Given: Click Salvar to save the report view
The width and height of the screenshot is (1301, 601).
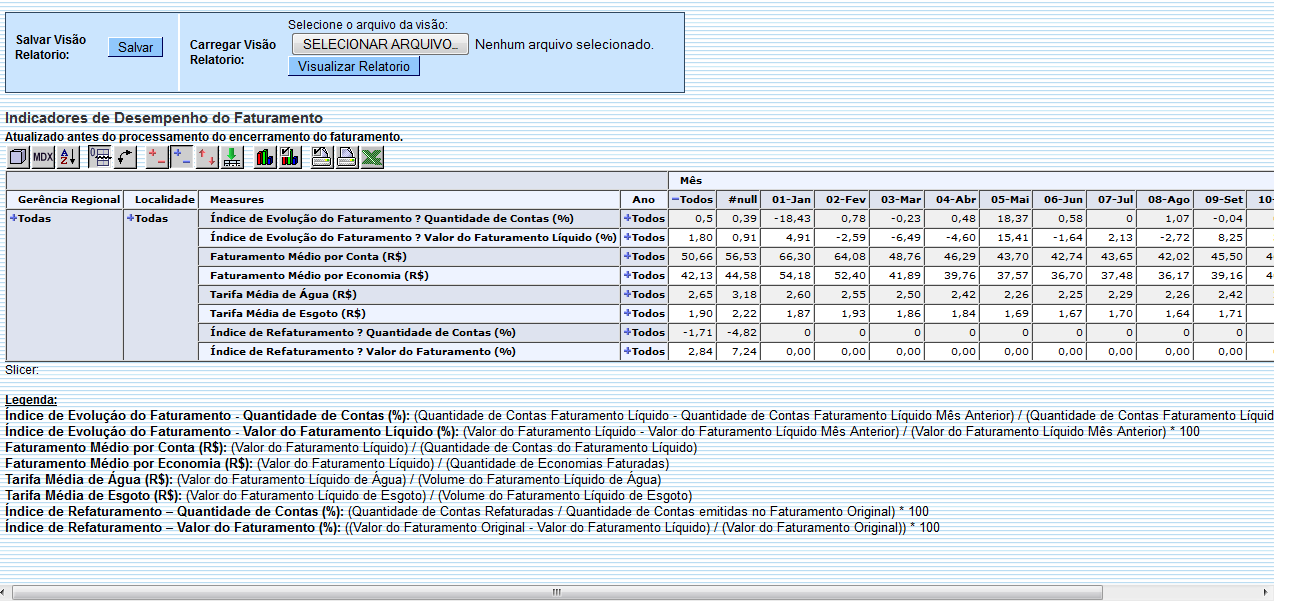Looking at the screenshot, I should pos(135,47).
